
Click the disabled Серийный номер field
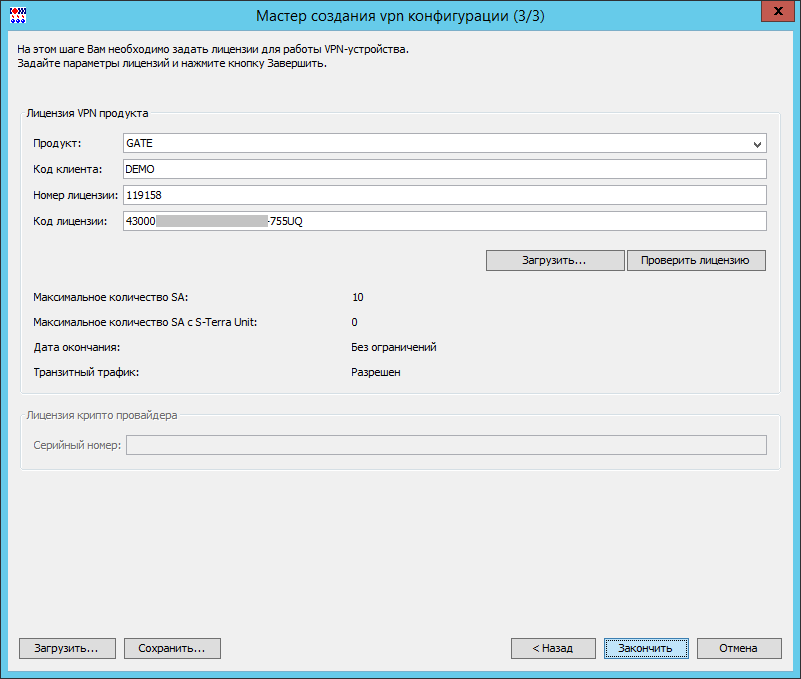[446, 445]
